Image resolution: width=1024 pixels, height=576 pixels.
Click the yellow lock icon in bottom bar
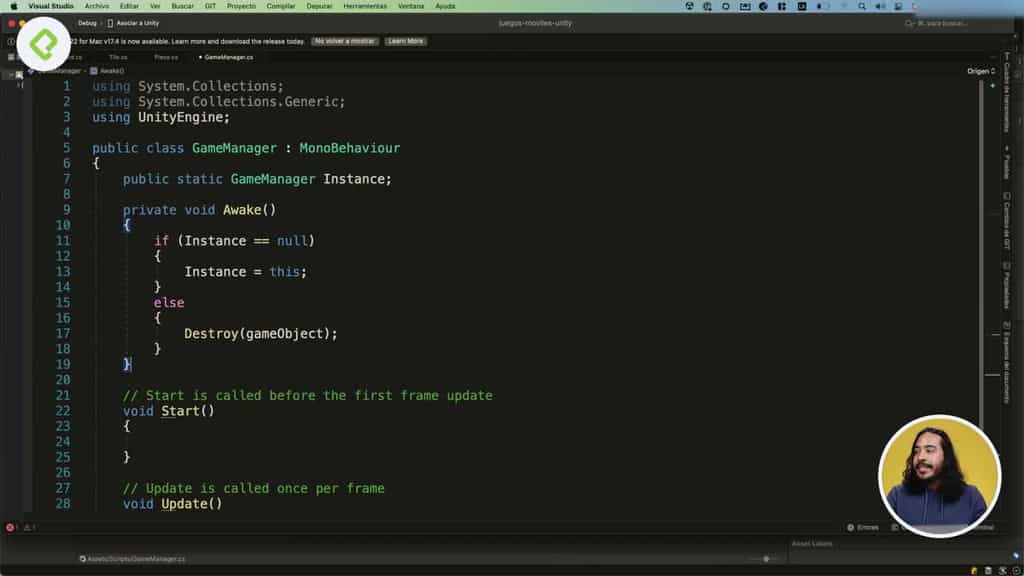(974, 571)
